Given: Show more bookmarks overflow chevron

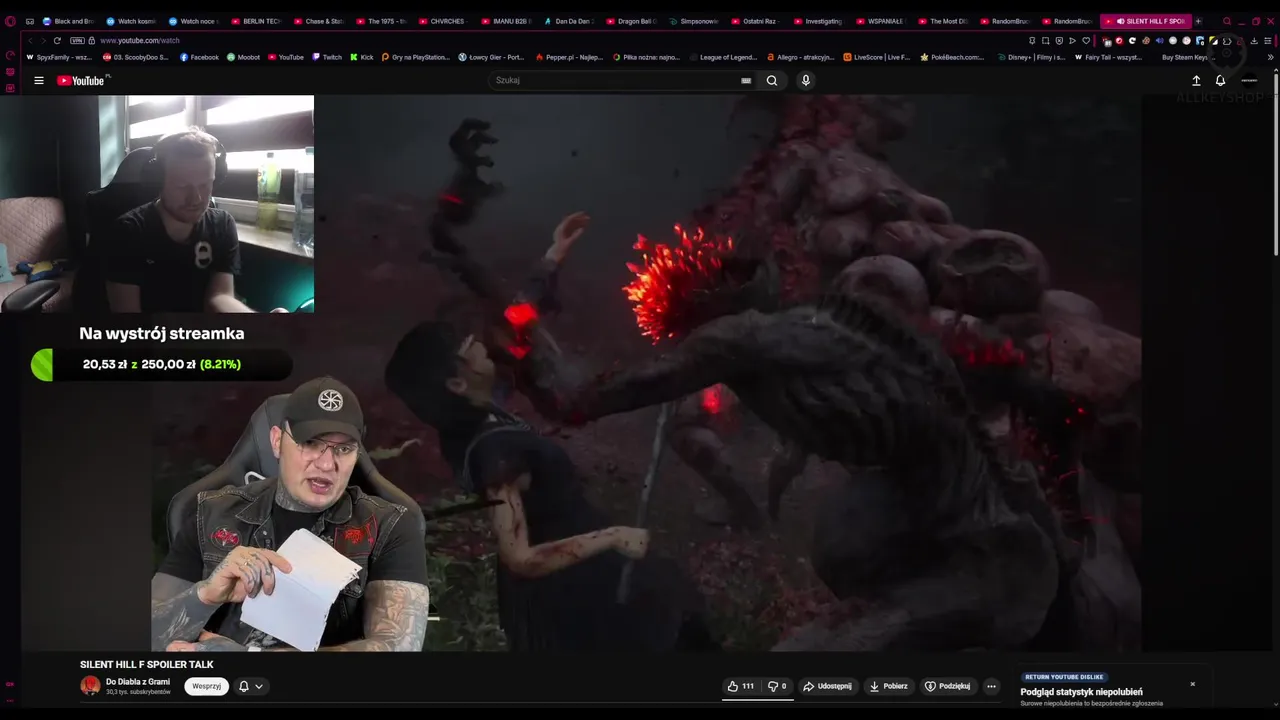Looking at the screenshot, I should coord(1271,57).
